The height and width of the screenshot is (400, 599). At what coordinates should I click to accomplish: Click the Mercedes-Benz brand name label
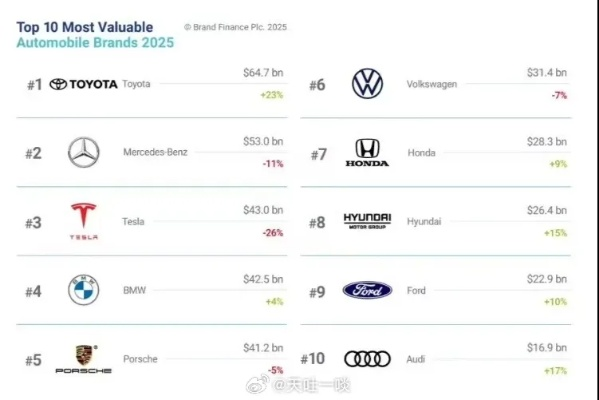pos(155,152)
